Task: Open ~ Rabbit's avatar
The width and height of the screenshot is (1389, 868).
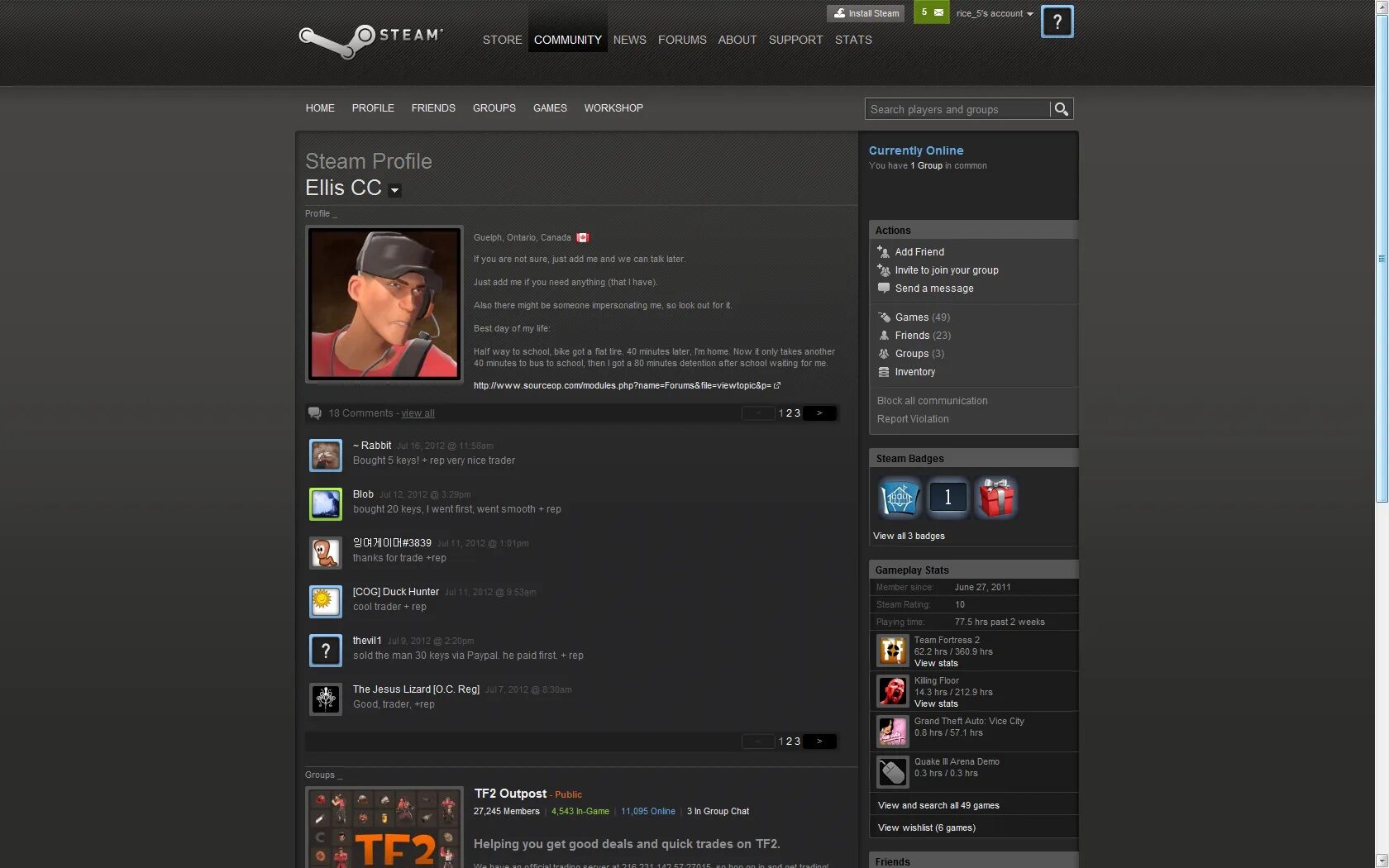Action: (326, 455)
